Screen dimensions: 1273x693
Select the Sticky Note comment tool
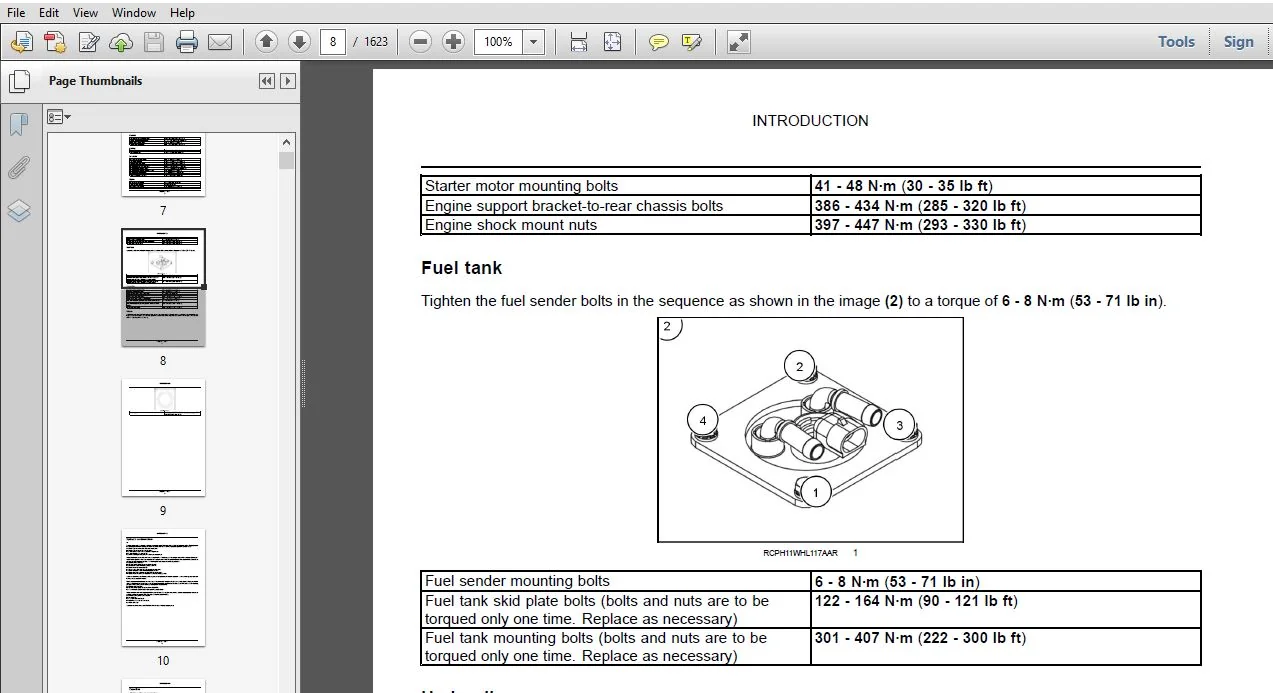click(658, 42)
